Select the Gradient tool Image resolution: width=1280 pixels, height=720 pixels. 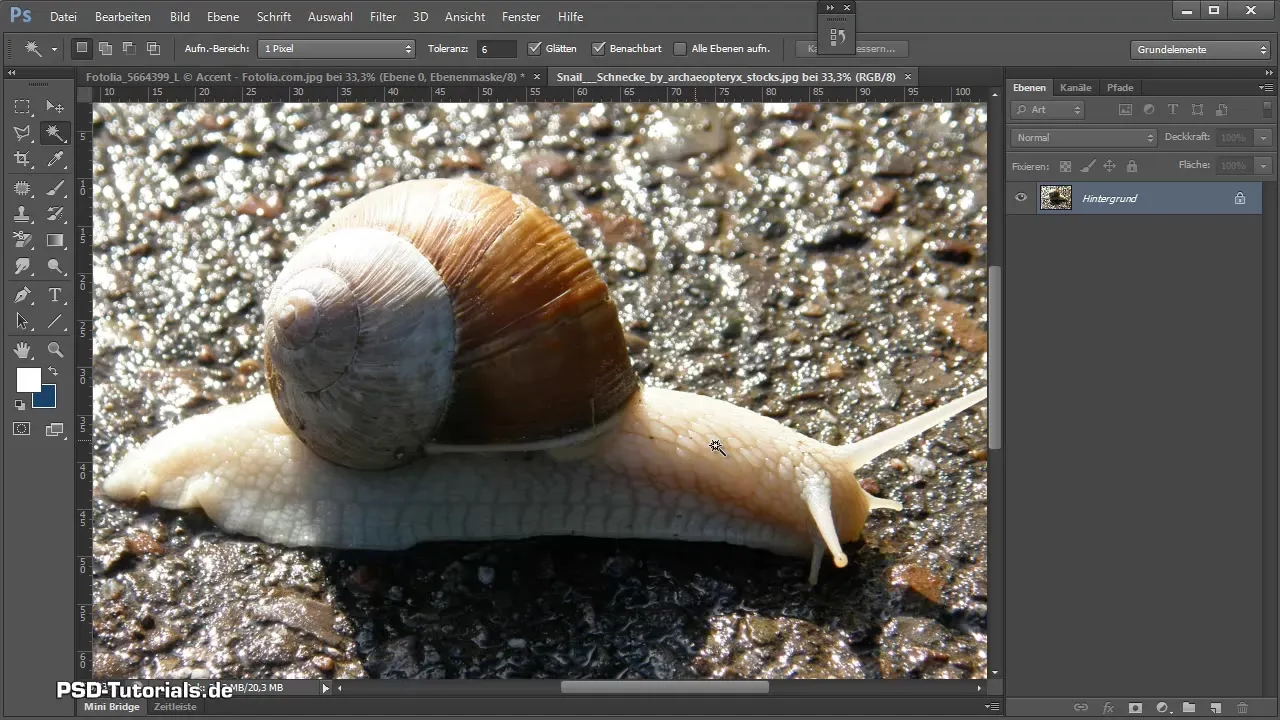pyautogui.click(x=55, y=239)
